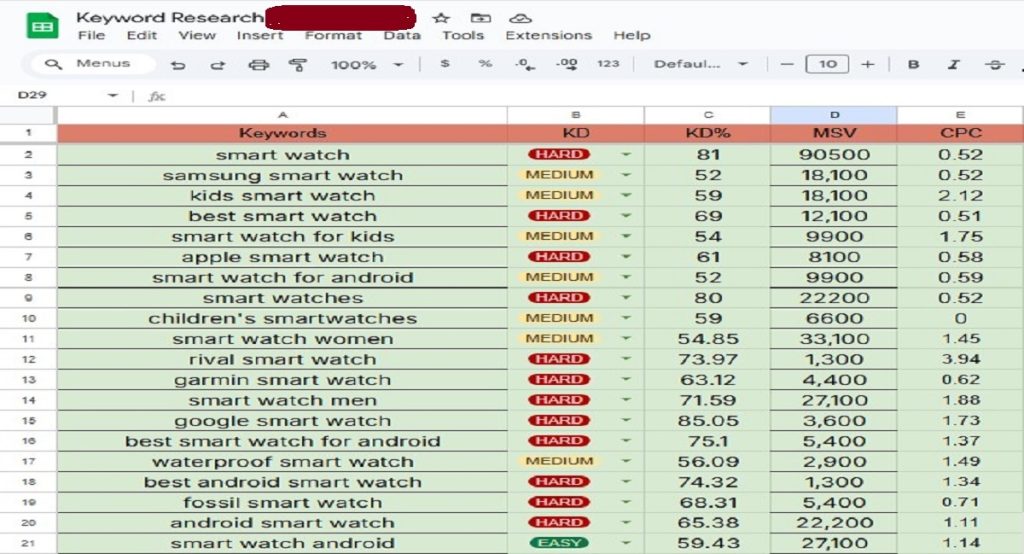1024x554 pixels.
Task: Open KD dropdown for kids smart watch
Action: click(x=626, y=195)
